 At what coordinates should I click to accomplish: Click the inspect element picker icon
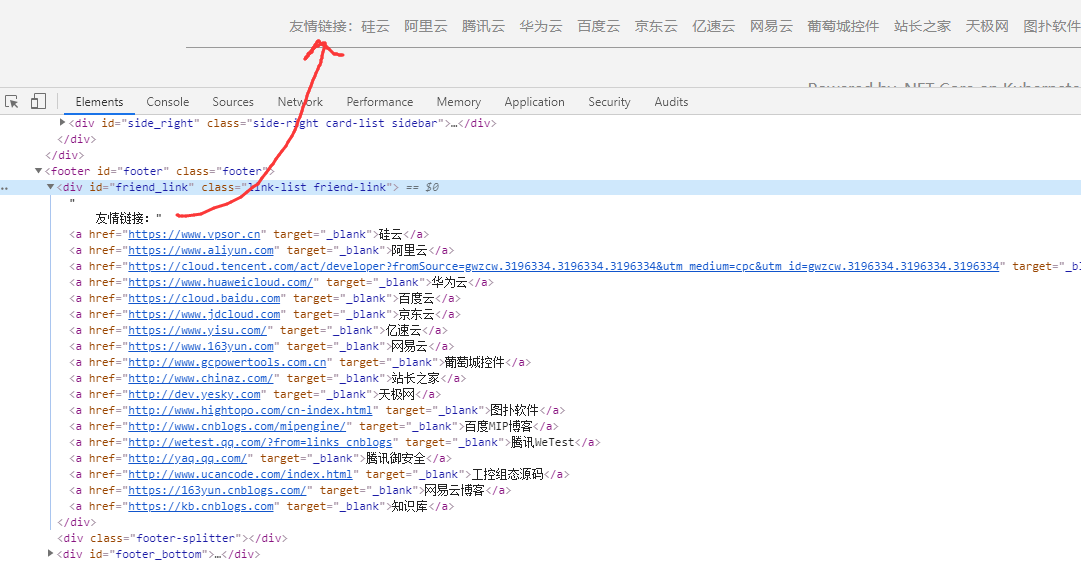coord(12,102)
